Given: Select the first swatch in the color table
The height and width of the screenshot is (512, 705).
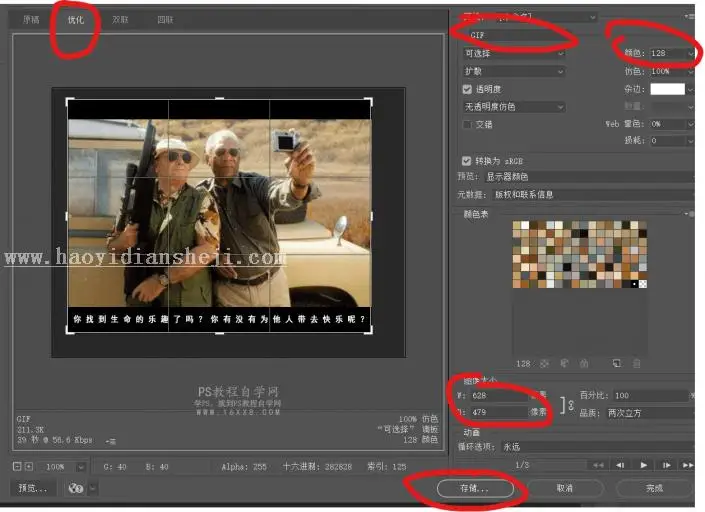Looking at the screenshot, I should tap(516, 224).
